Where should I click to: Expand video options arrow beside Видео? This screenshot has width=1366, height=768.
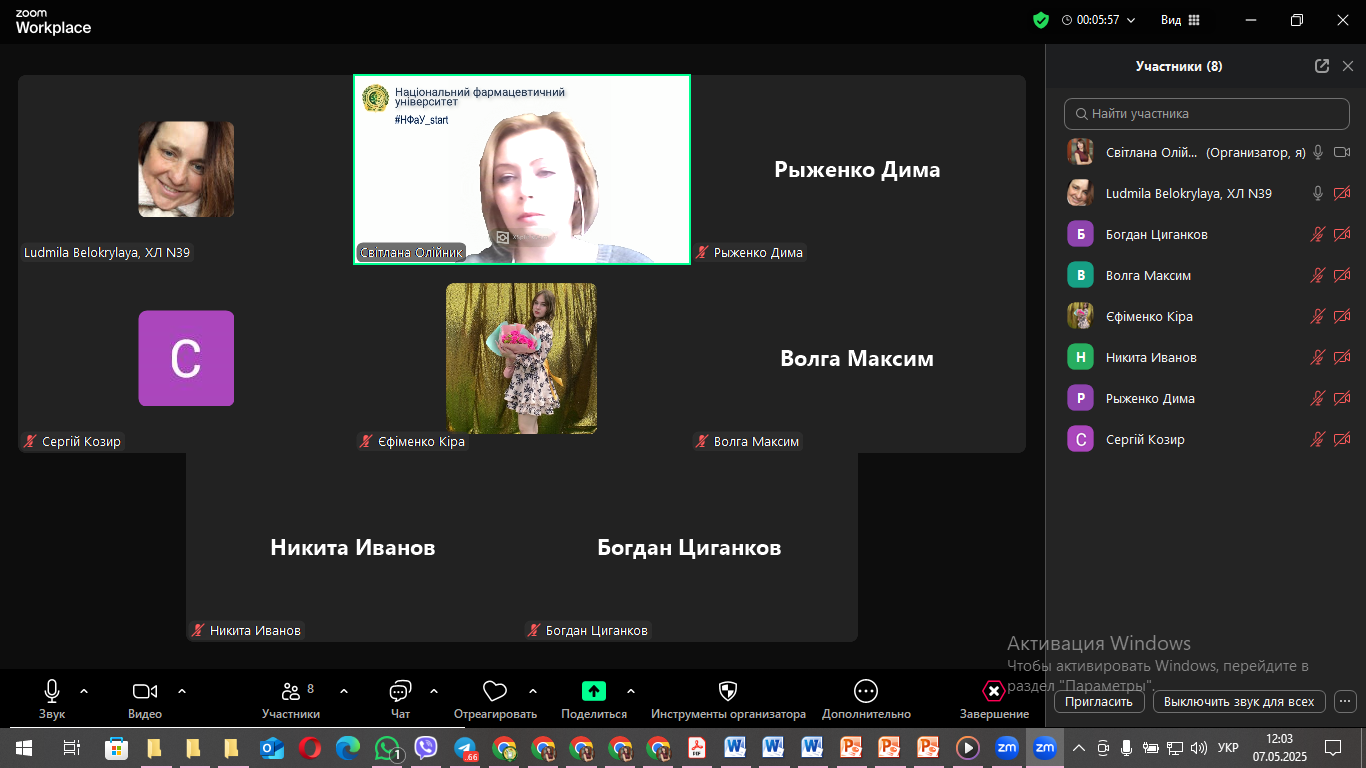point(182,691)
